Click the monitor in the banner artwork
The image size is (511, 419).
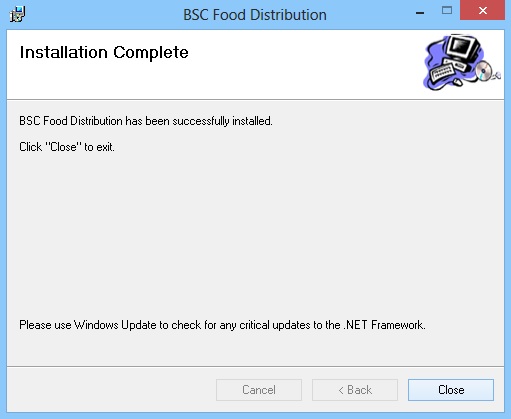click(x=464, y=48)
